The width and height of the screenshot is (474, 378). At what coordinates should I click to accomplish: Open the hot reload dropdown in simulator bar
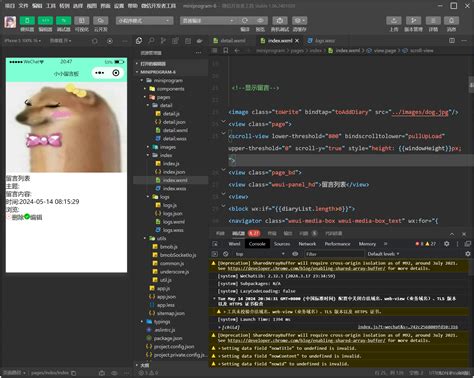pyautogui.click(x=60, y=41)
